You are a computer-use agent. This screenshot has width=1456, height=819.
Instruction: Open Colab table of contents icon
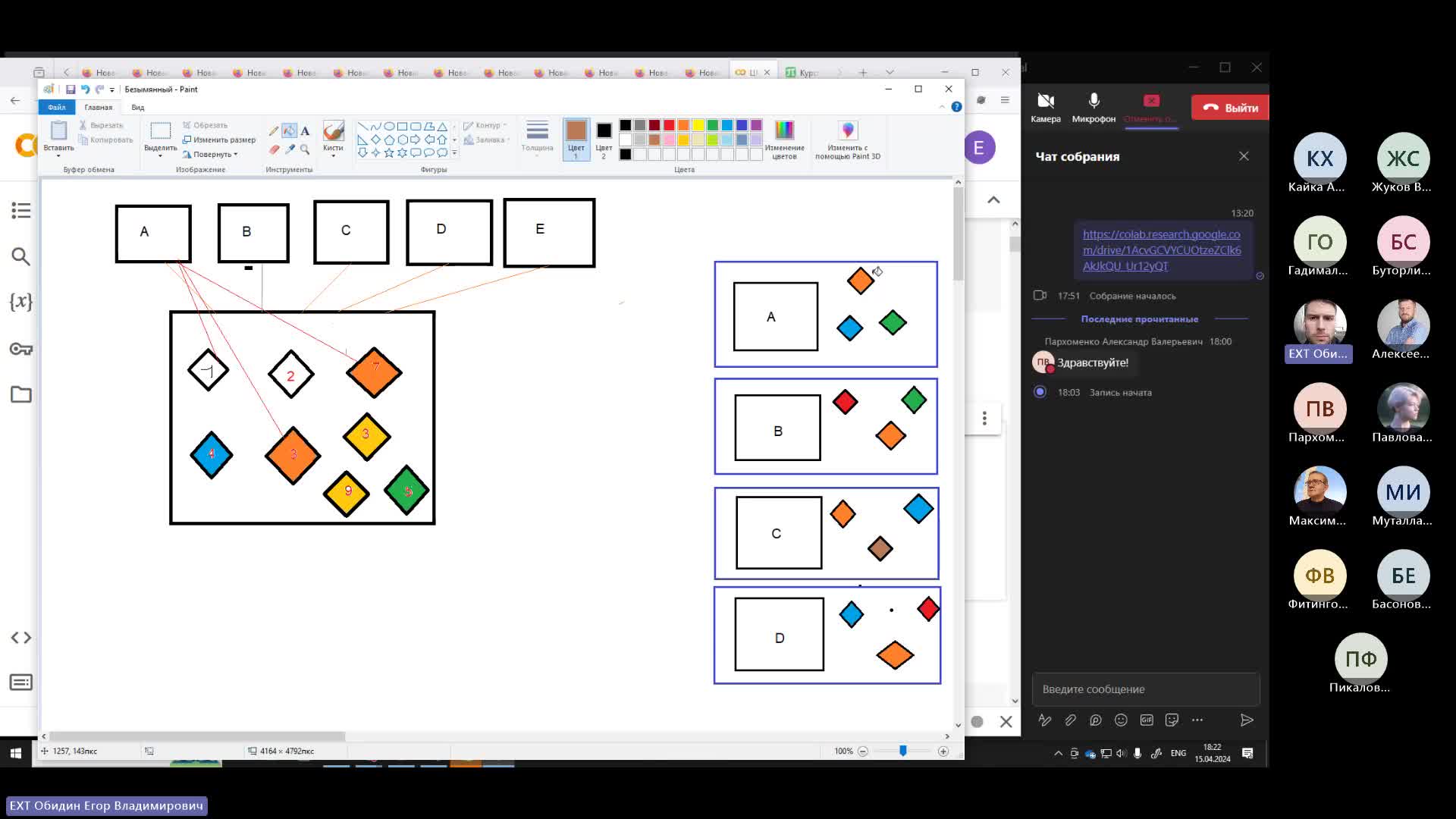coord(21,210)
